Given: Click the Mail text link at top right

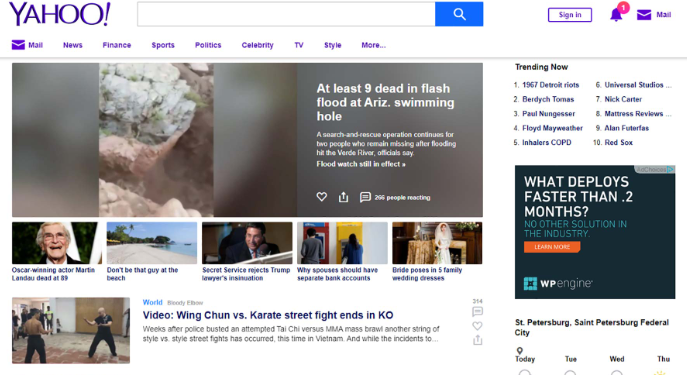Looking at the screenshot, I should click(x=663, y=15).
